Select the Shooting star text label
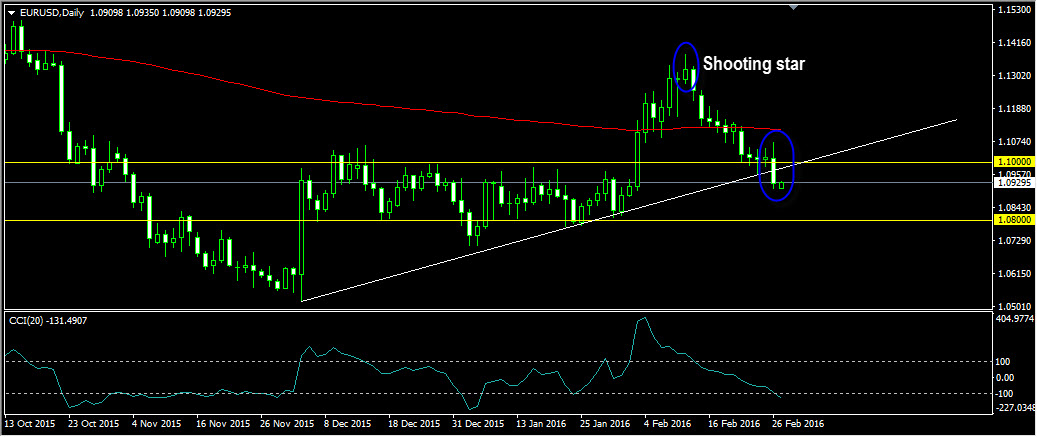This screenshot has height=437, width=1037. coord(753,64)
